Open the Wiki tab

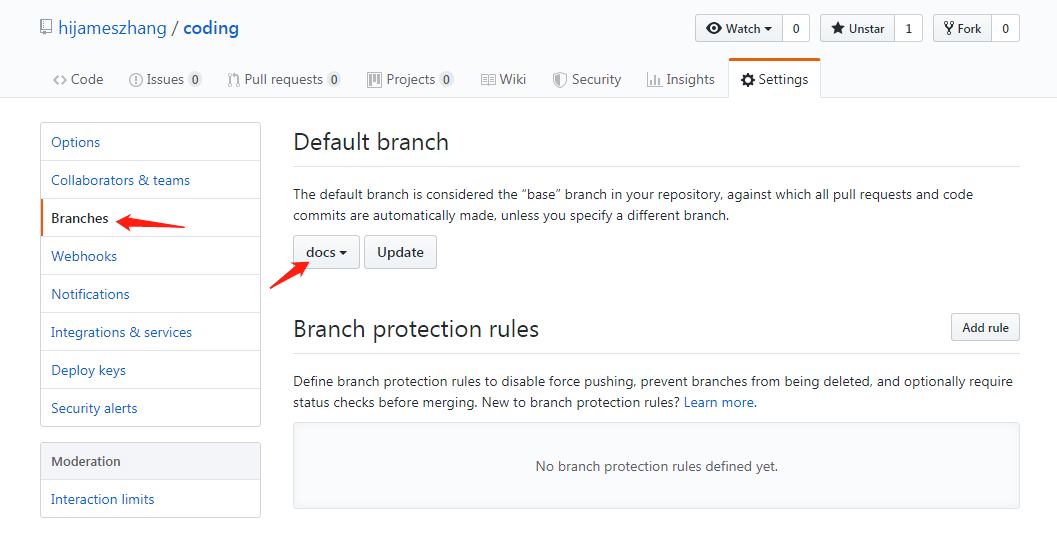(504, 80)
